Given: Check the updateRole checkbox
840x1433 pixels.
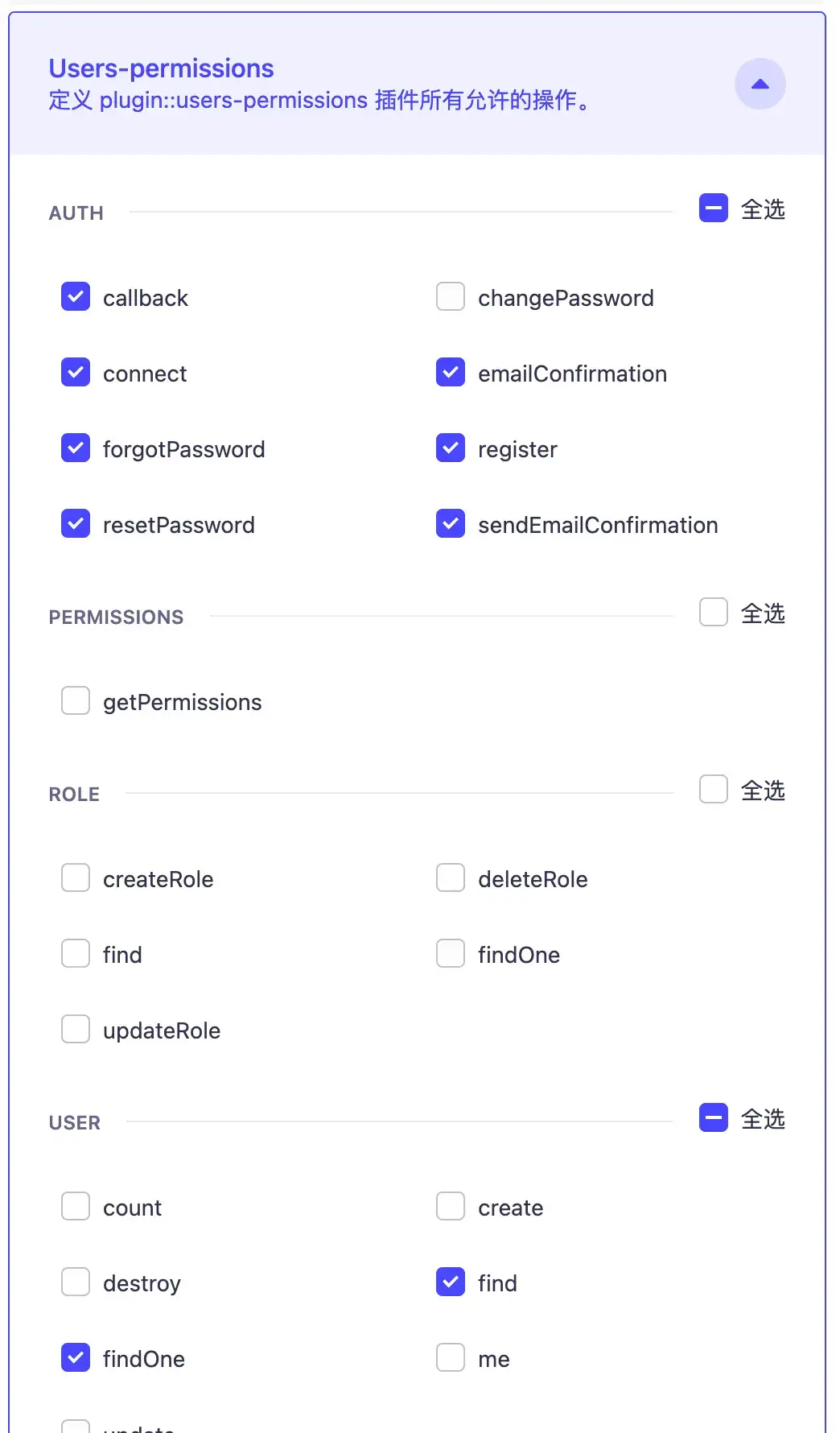Looking at the screenshot, I should pos(76,1029).
